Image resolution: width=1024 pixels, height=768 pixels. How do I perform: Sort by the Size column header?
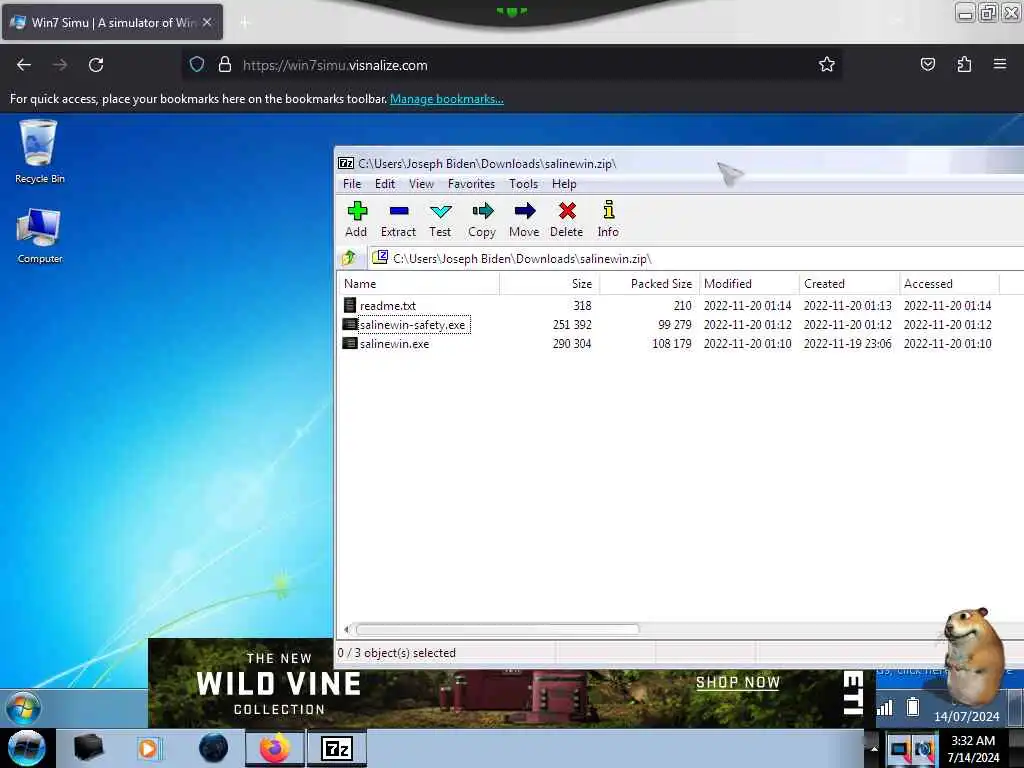point(549,283)
